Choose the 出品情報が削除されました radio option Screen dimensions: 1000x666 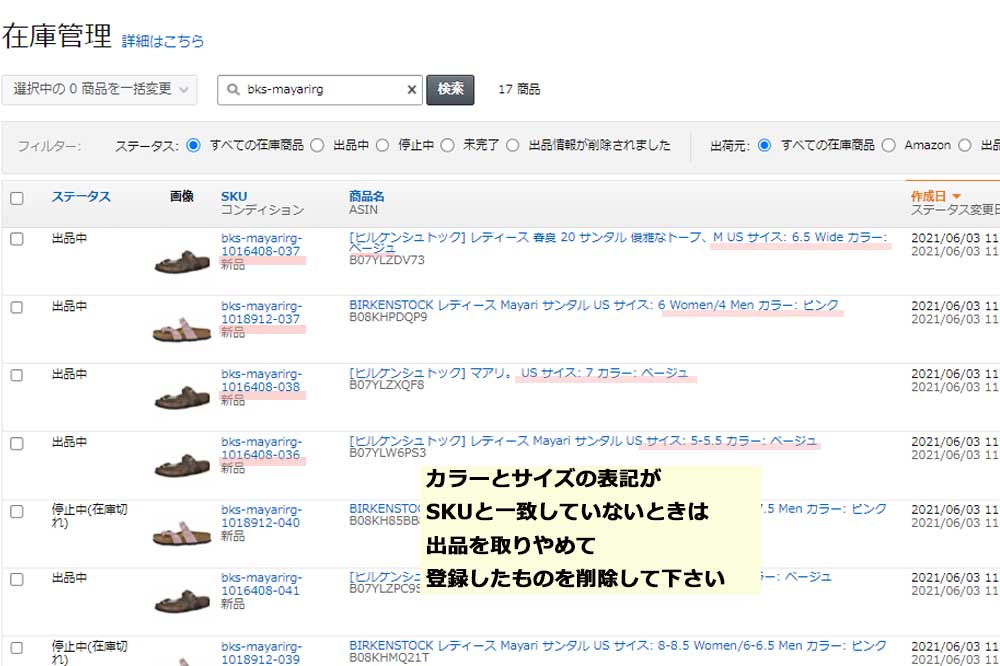(513, 145)
